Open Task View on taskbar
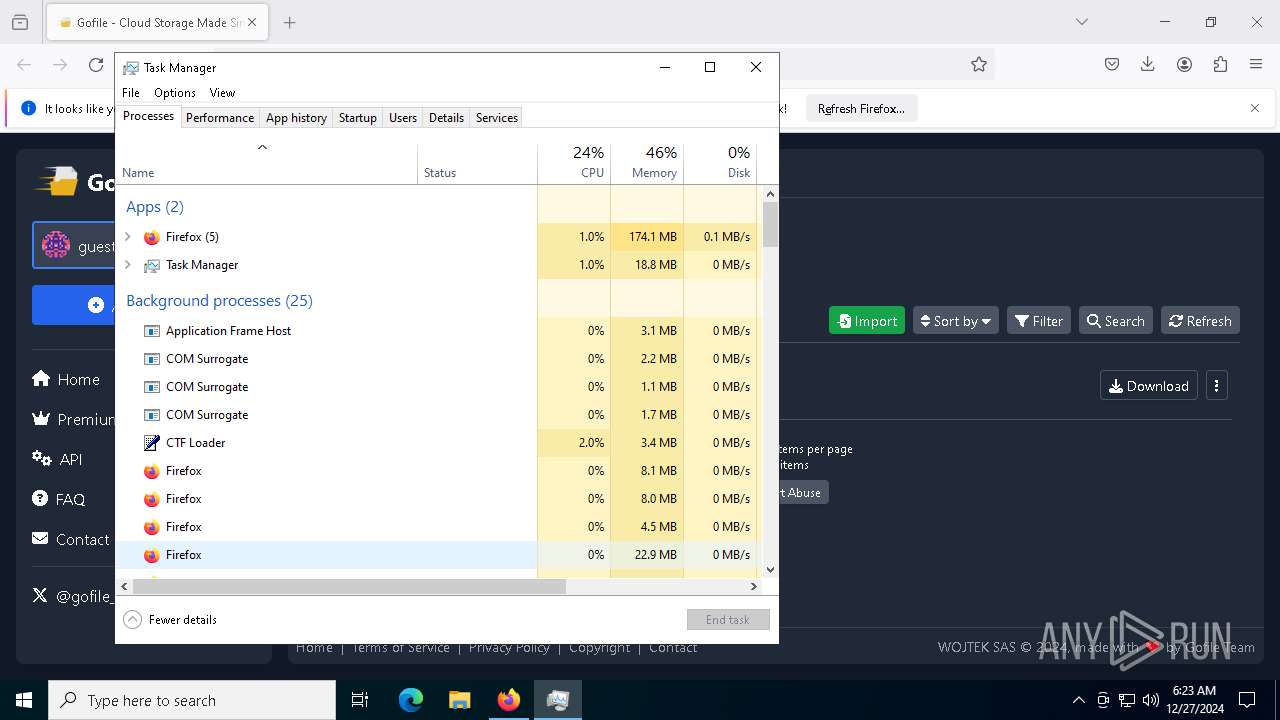This screenshot has height=720, width=1280. point(360,700)
